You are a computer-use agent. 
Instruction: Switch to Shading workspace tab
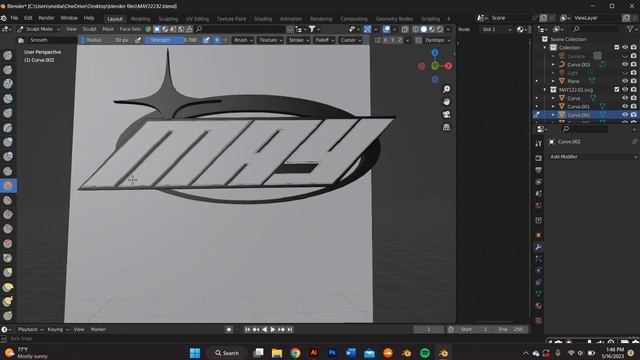click(x=263, y=19)
